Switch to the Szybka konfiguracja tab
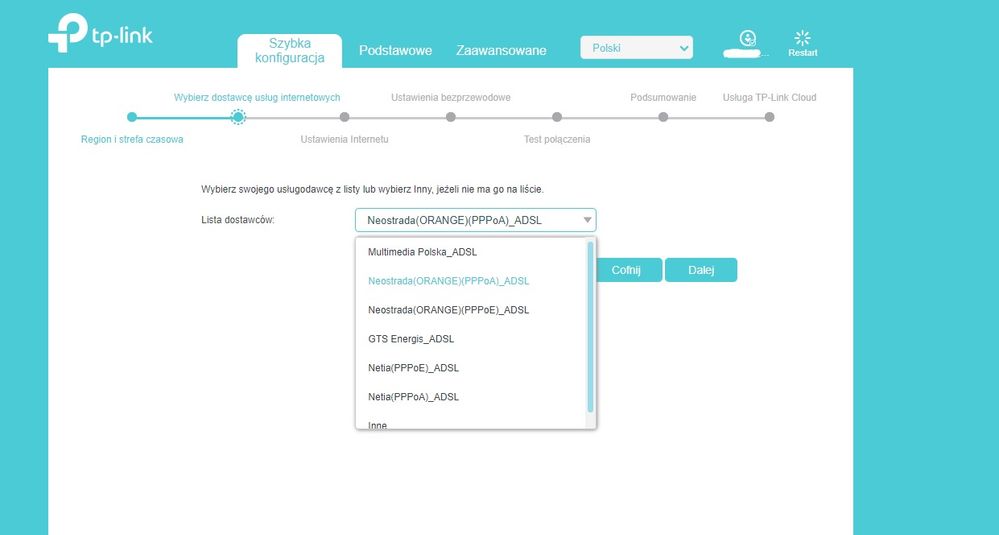 pyautogui.click(x=290, y=51)
